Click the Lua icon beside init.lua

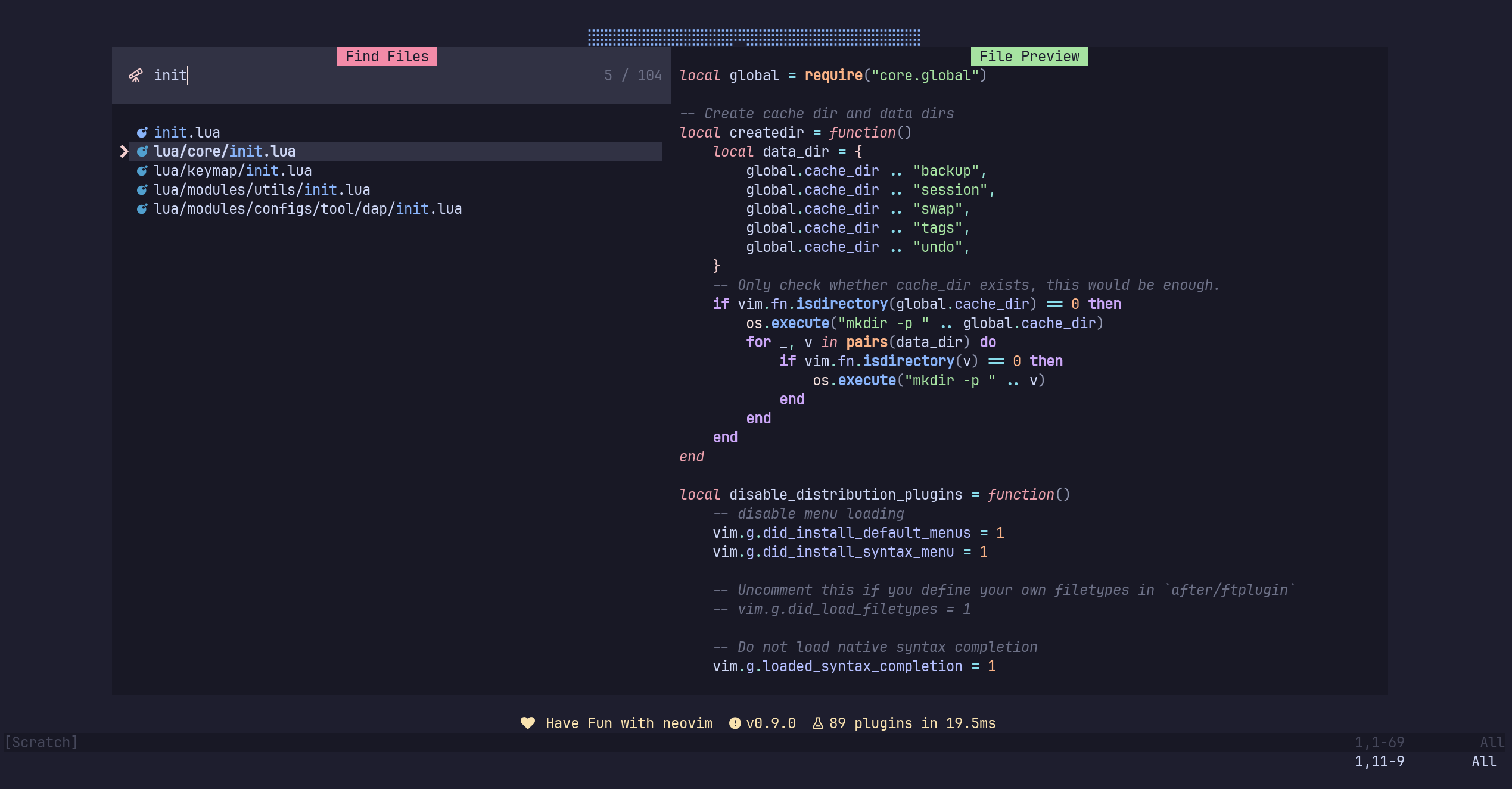coord(142,133)
